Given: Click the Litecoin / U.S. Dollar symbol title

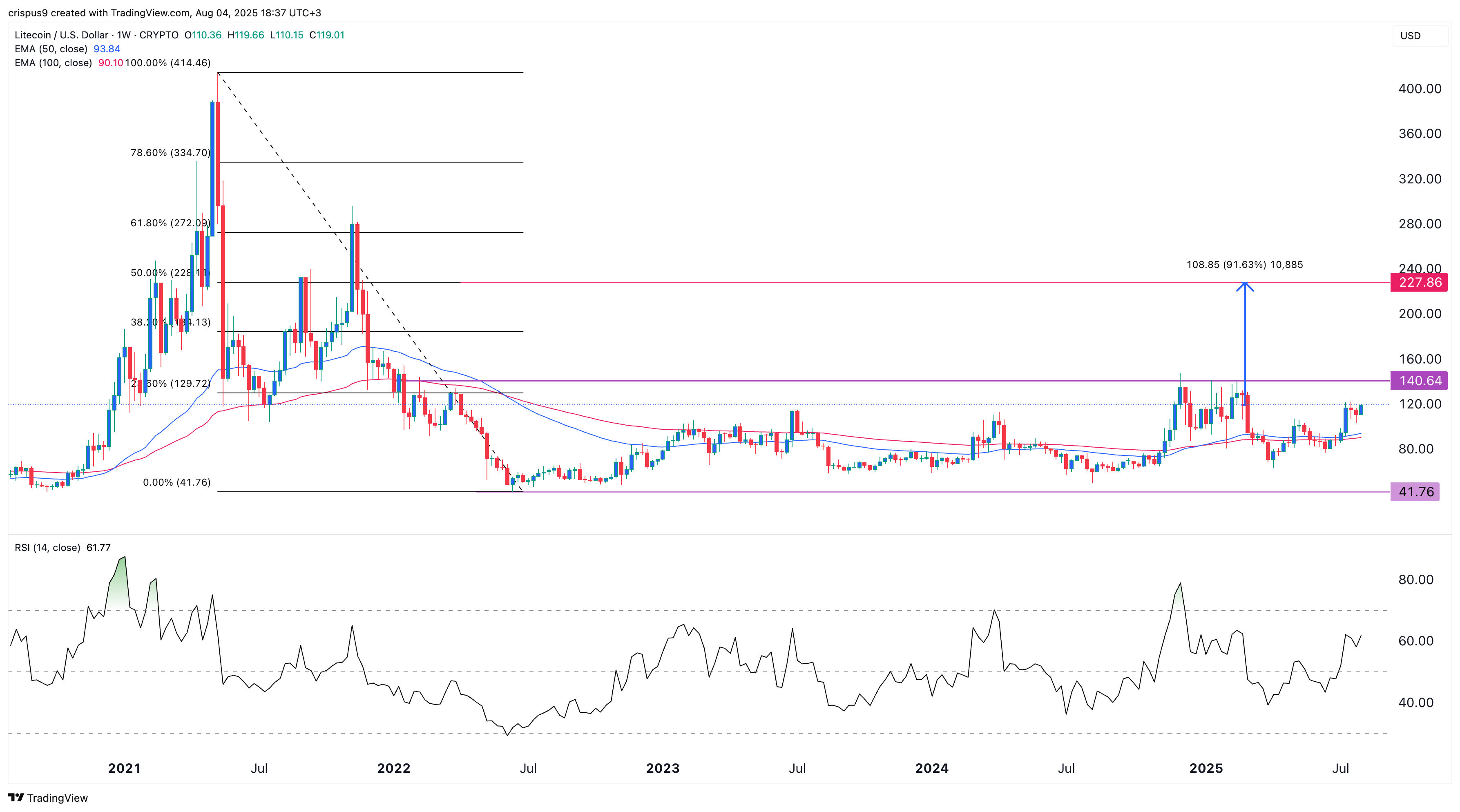Looking at the screenshot, I should [61, 35].
